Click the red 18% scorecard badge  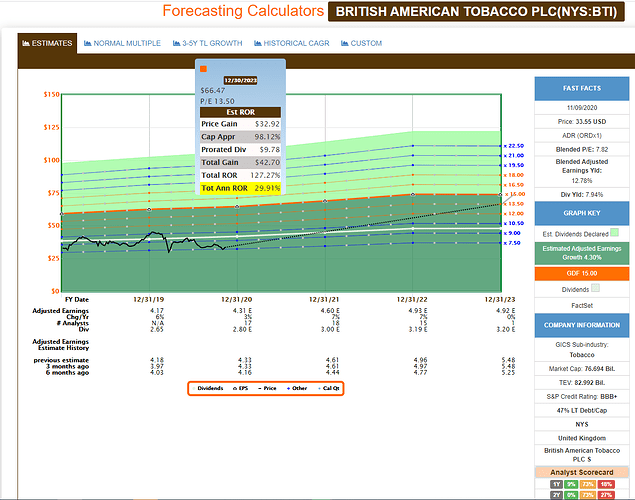(606, 484)
